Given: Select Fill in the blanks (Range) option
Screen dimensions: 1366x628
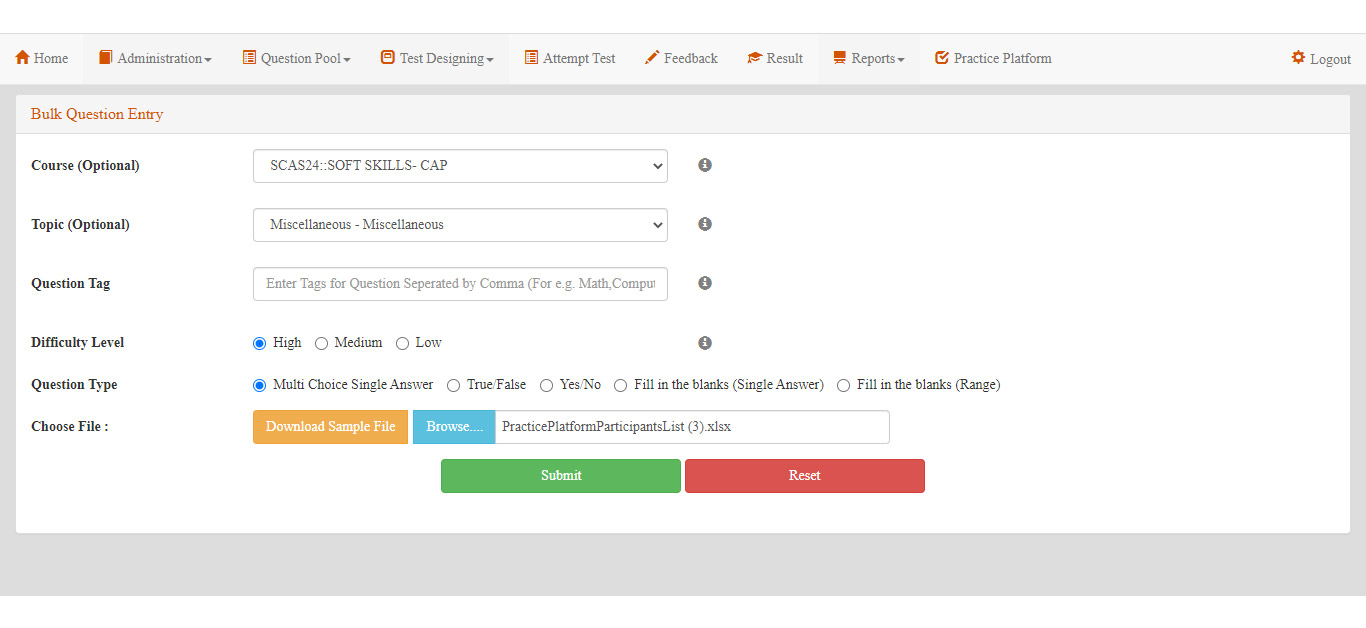Looking at the screenshot, I should tap(844, 385).
